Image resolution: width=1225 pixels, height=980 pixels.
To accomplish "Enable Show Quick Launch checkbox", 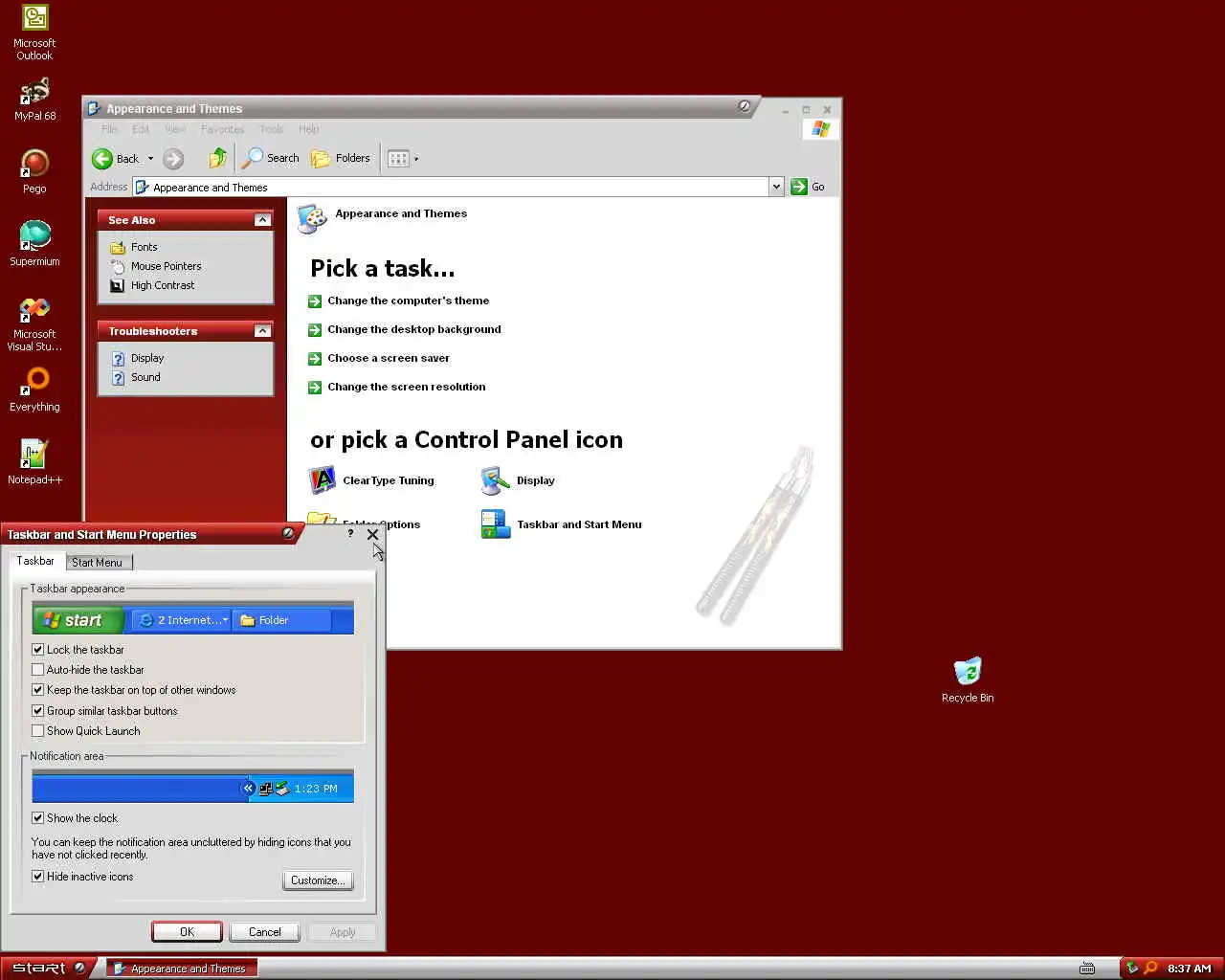I will coord(38,731).
